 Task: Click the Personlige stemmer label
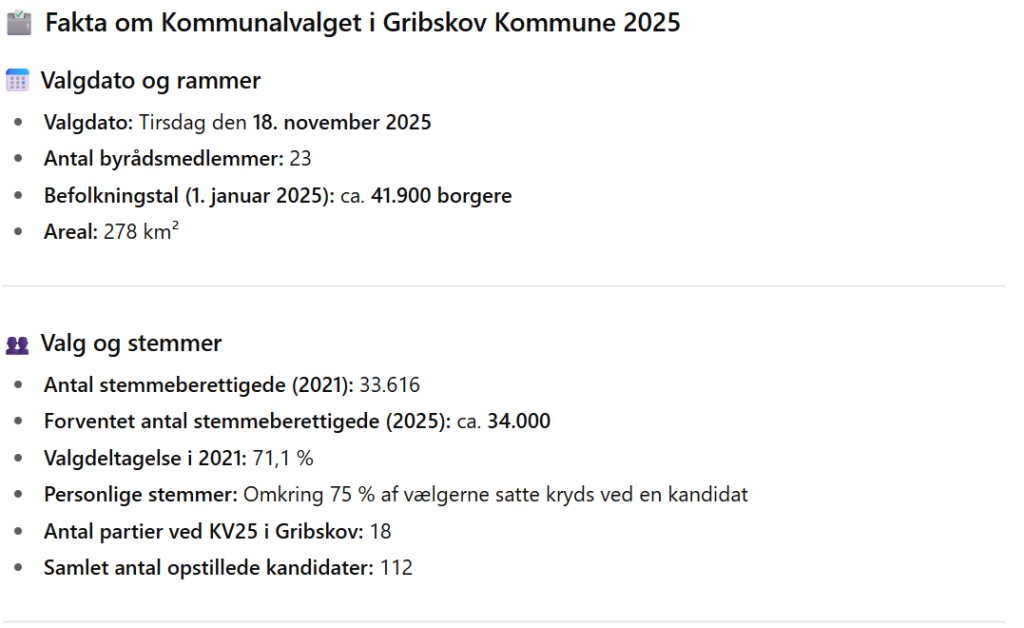[x=139, y=494]
